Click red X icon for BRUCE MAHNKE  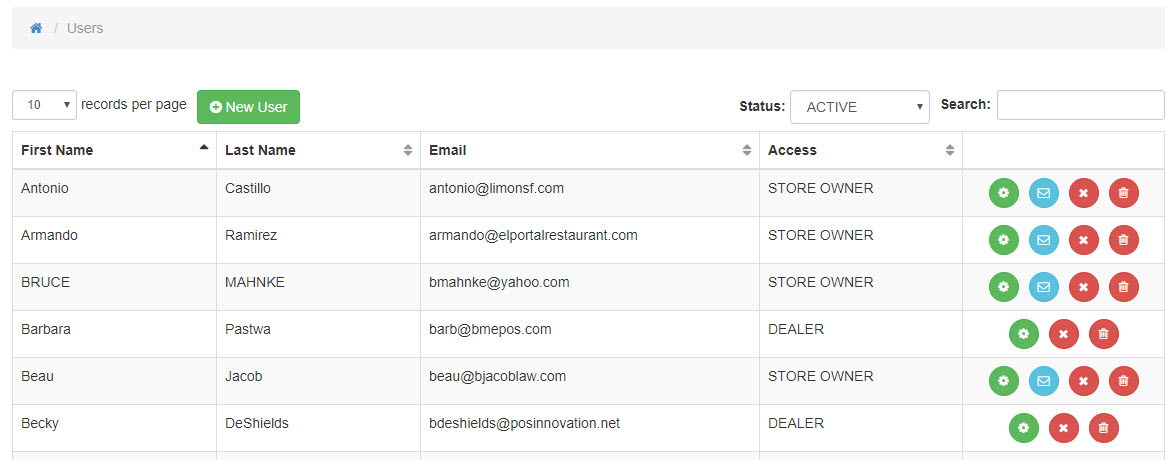[x=1083, y=287]
